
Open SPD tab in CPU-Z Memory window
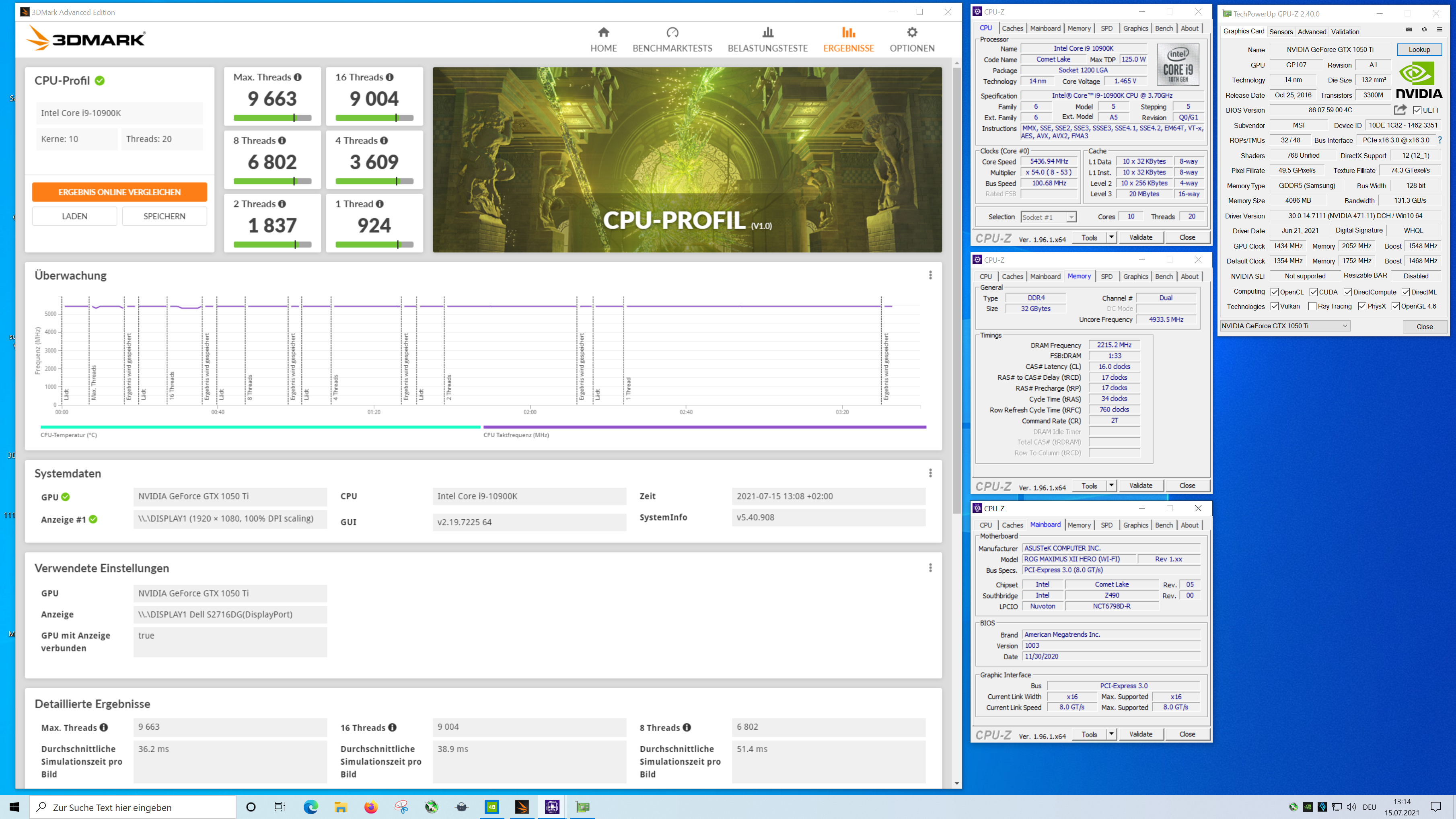[1106, 276]
